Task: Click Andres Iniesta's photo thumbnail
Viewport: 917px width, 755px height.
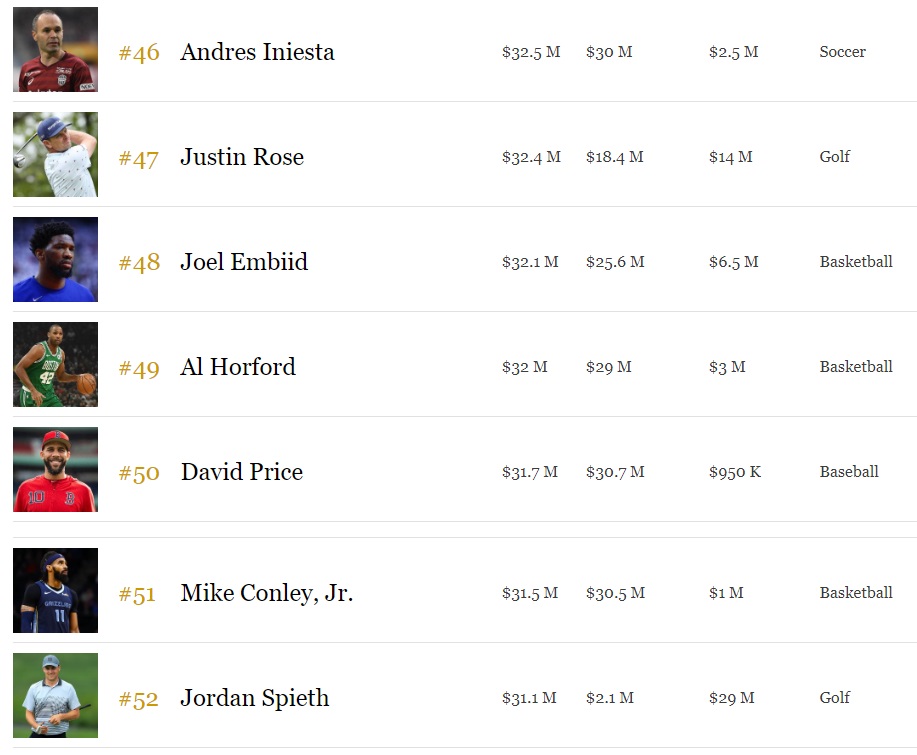Action: coord(55,50)
